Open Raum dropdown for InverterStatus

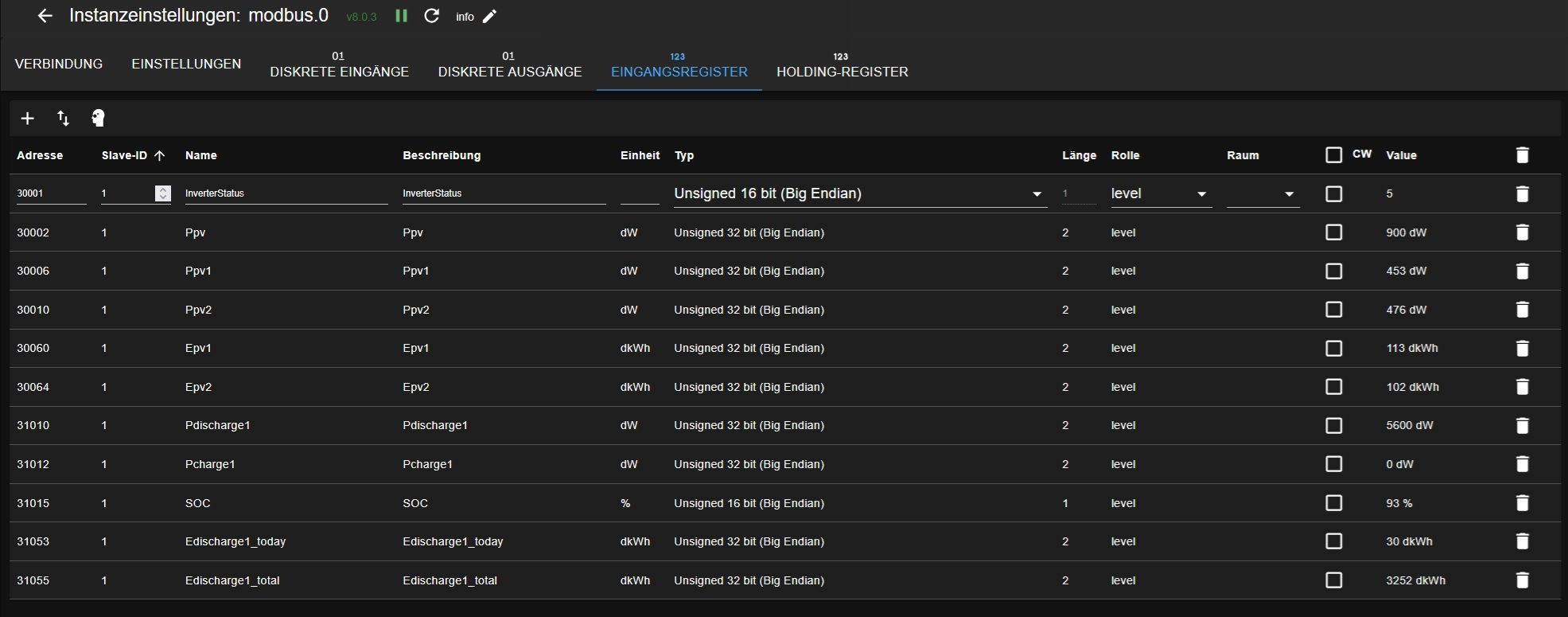coord(1263,193)
